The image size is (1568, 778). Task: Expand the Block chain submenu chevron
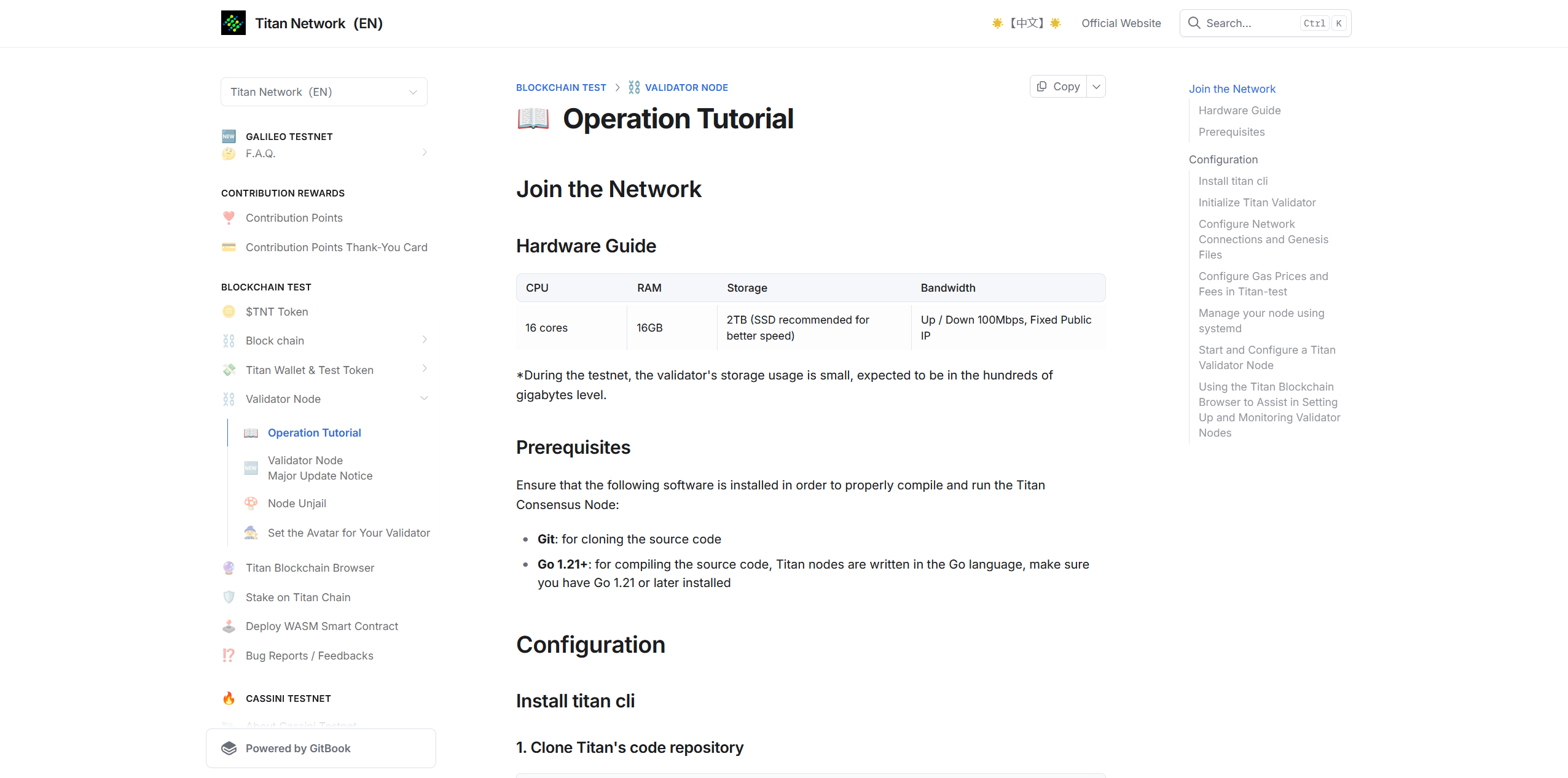[x=424, y=340]
